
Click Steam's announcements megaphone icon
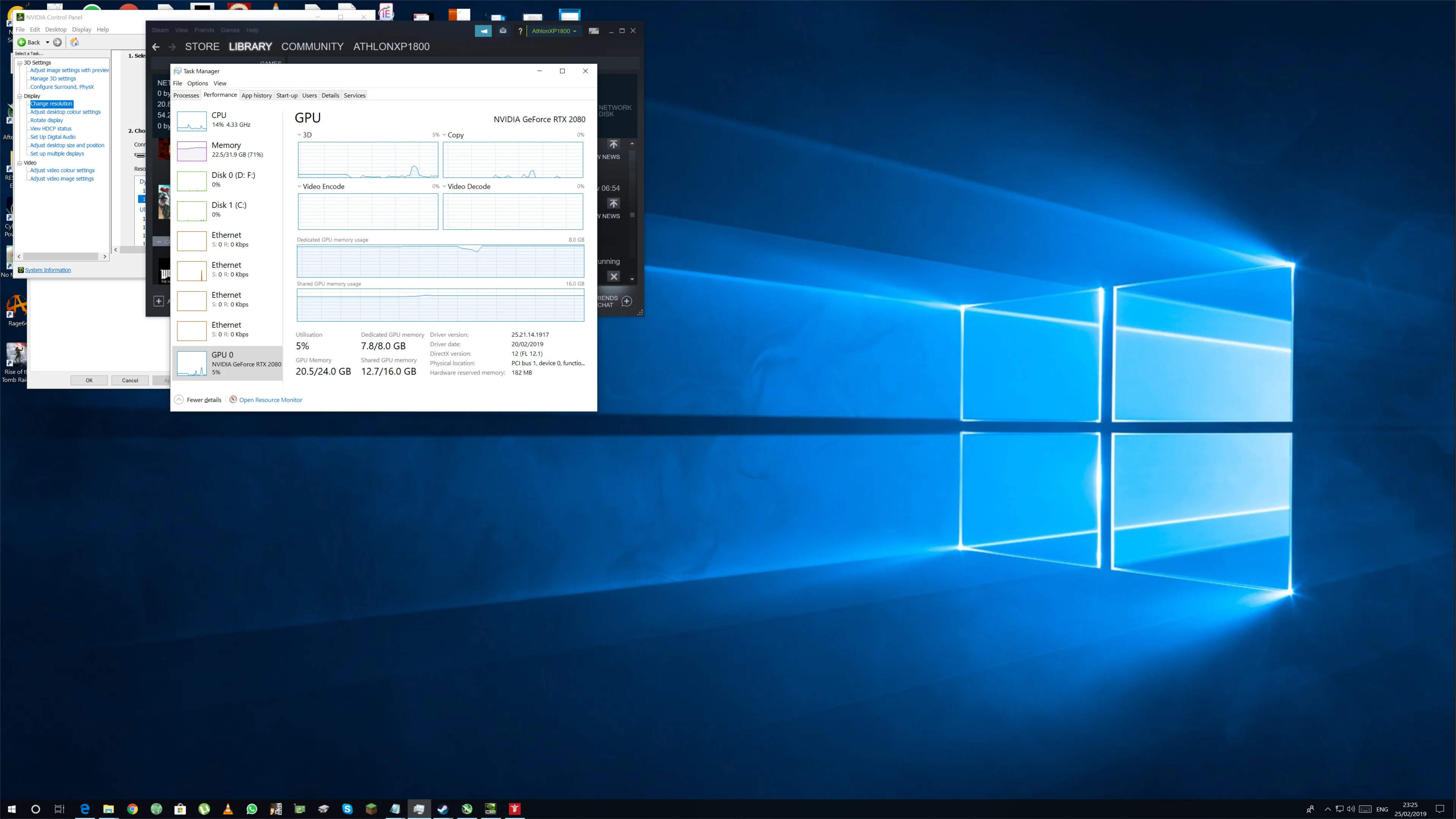point(483,30)
